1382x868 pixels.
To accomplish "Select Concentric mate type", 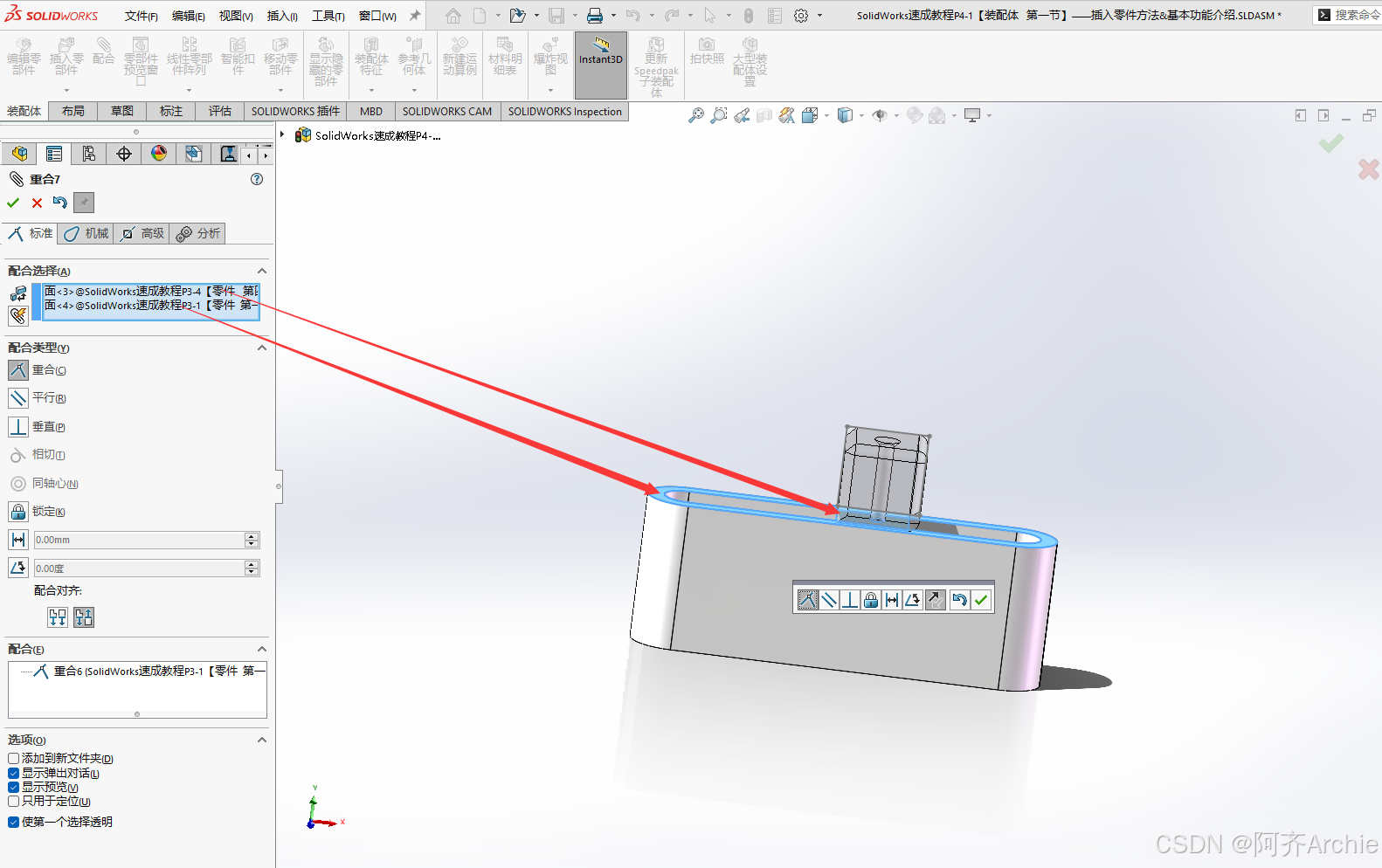I will pyautogui.click(x=18, y=484).
